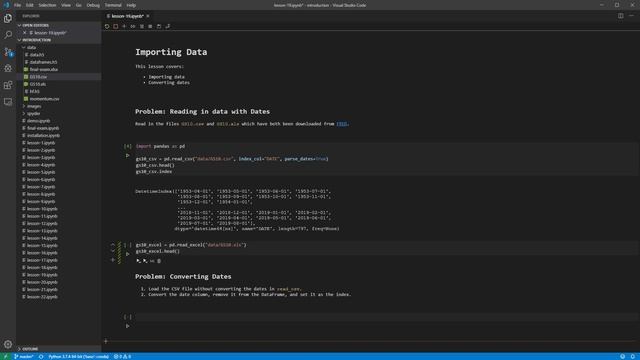Screen dimensions: 640x360
Task: Open momentum.csv in the file tree
Action: coord(58,99)
